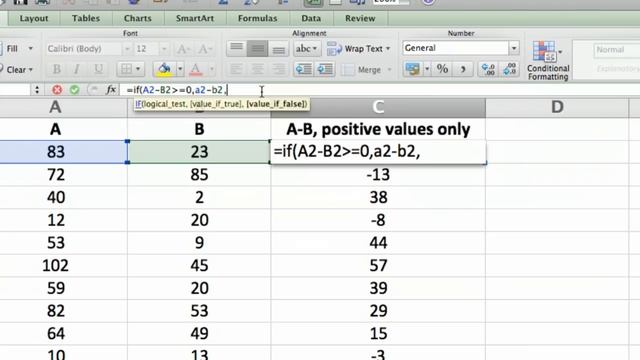Screen dimensions: 640x360
Task: Click the name box stepper arrows
Action: click(37, 90)
